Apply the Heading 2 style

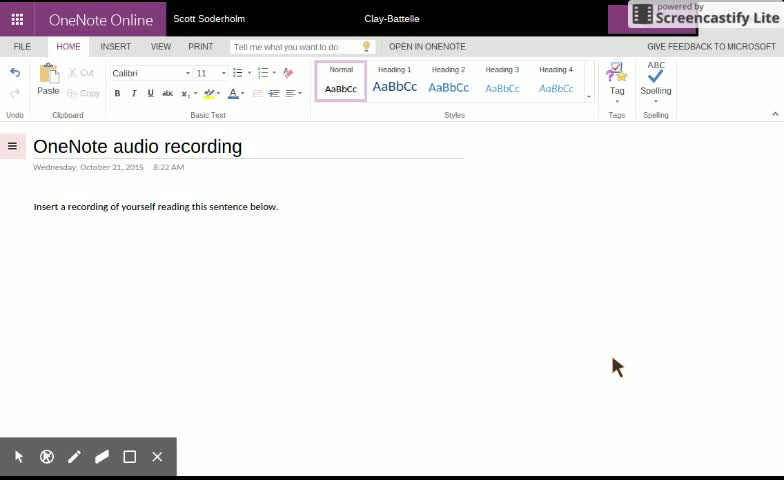448,81
